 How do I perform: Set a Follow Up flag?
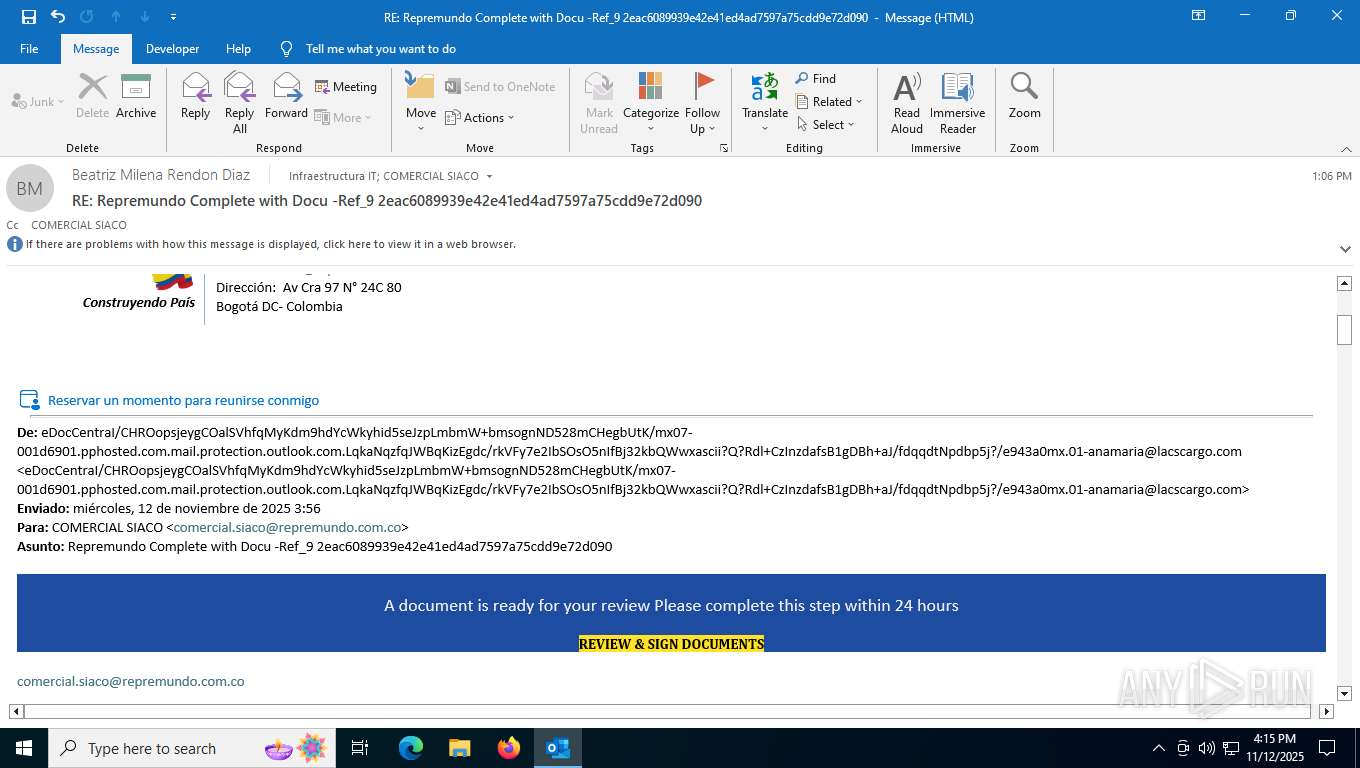[x=703, y=102]
